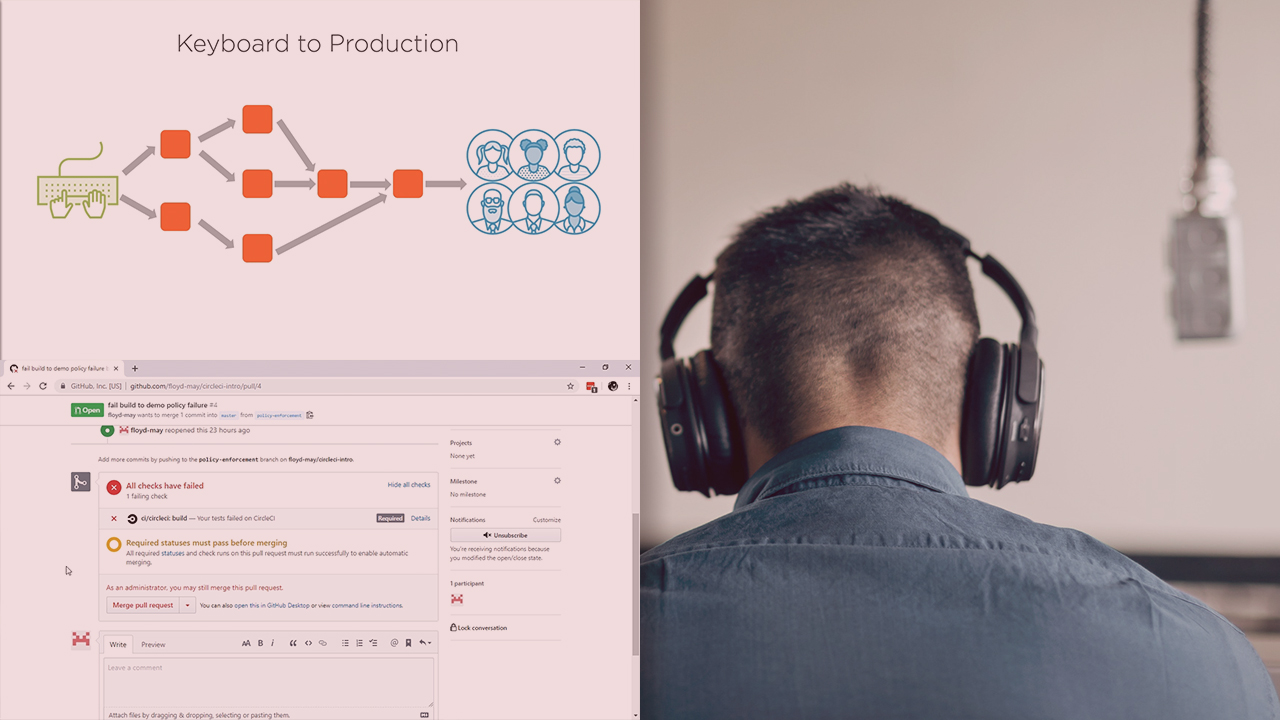Click the Markdown supported icon below comment box
Viewport: 1280px width, 720px height.
click(425, 715)
